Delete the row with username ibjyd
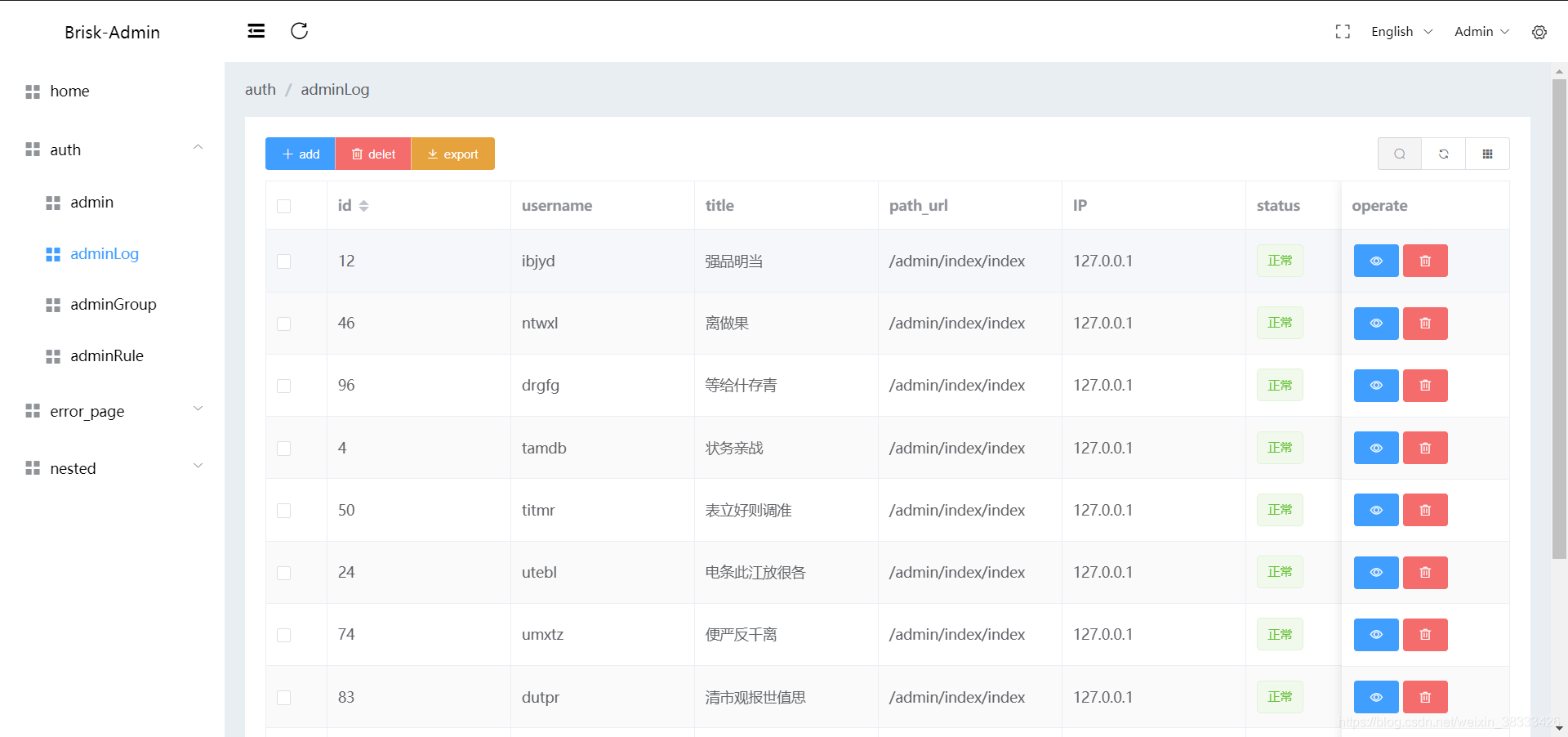This screenshot has width=1568, height=737. (1425, 261)
